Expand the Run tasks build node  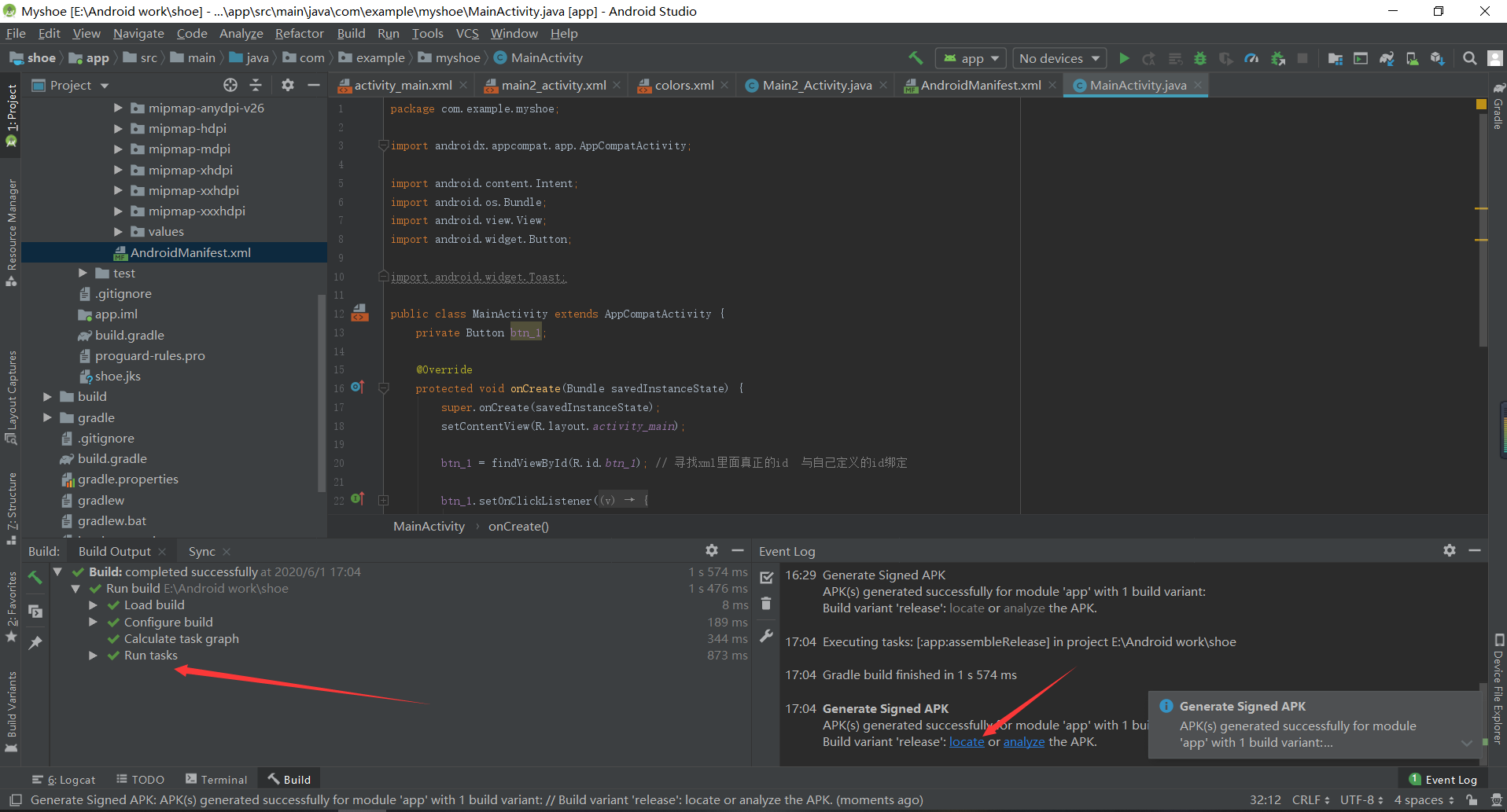[x=93, y=655]
